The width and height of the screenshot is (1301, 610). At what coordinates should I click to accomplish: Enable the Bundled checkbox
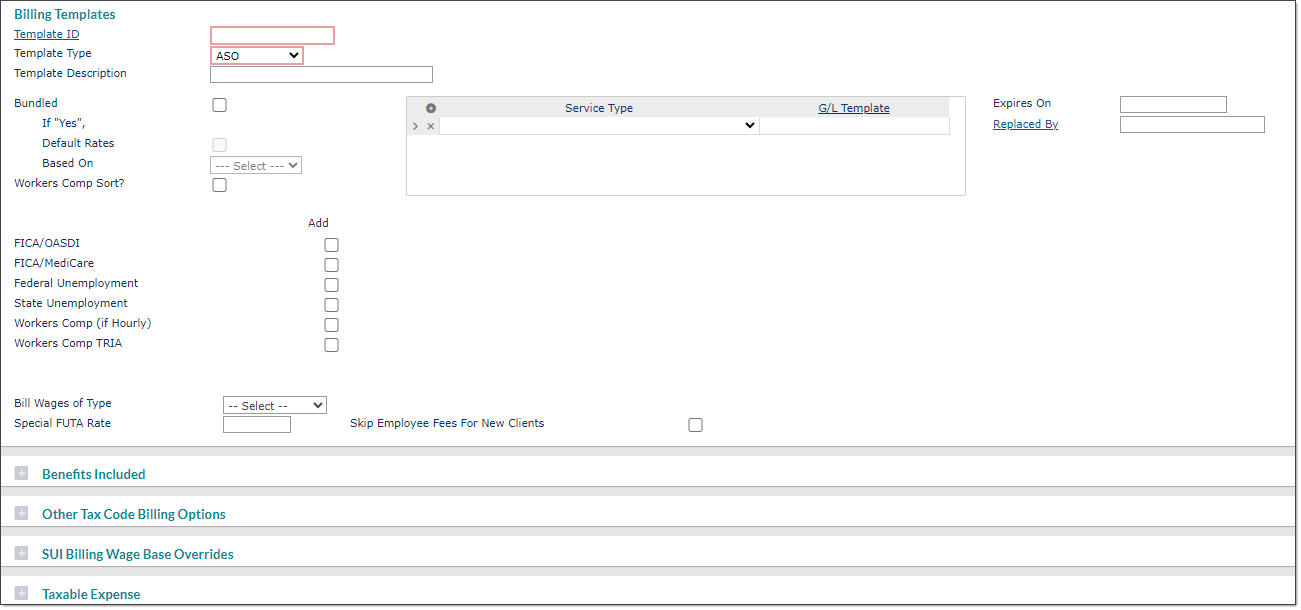coord(219,104)
